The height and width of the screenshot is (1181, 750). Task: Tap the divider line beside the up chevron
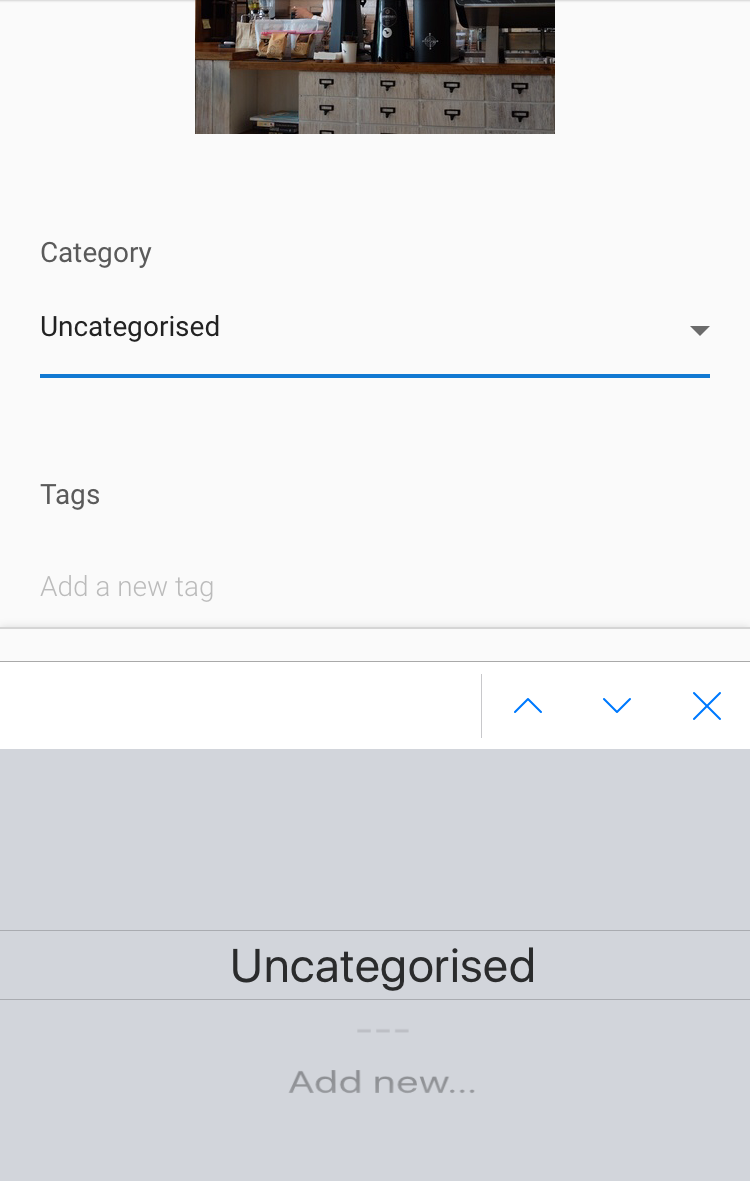(x=481, y=706)
